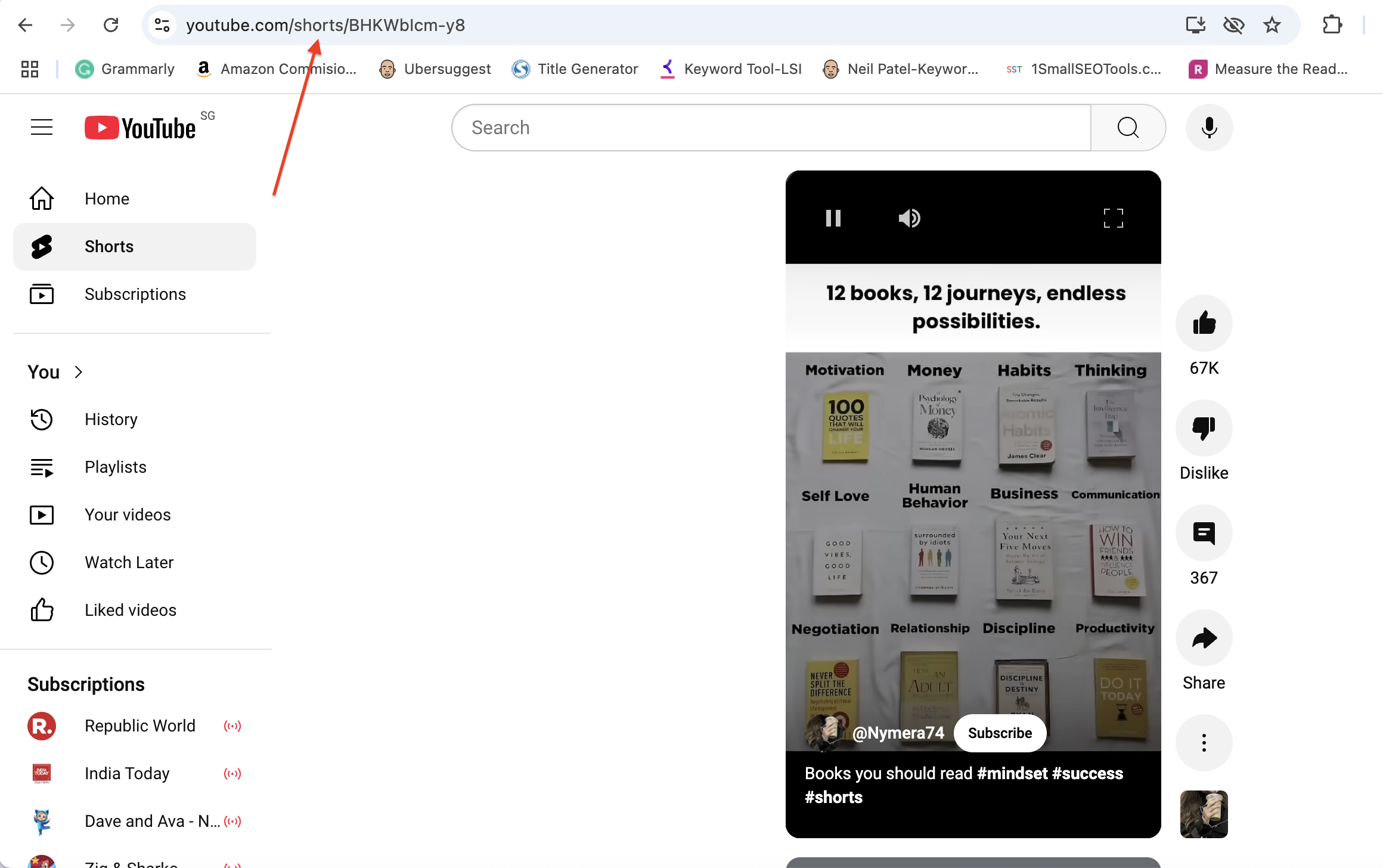Collapse the sidebar via hamburger menu
The image size is (1383, 868).
42,128
